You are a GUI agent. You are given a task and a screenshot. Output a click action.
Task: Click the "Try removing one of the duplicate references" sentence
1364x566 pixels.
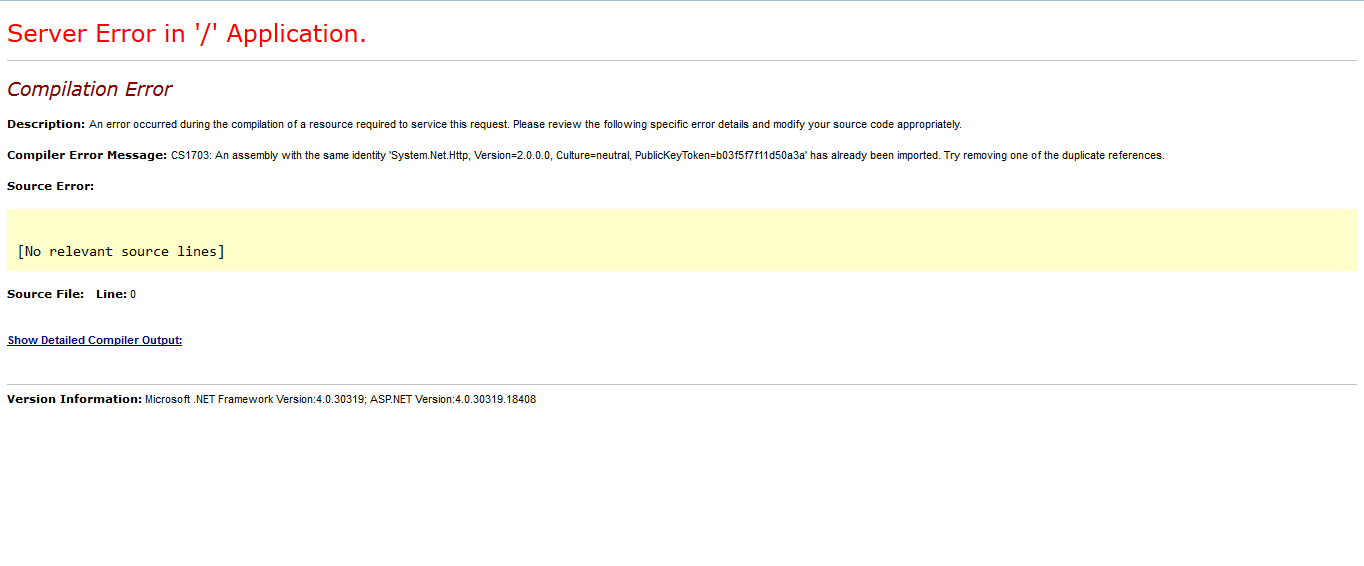point(1054,155)
